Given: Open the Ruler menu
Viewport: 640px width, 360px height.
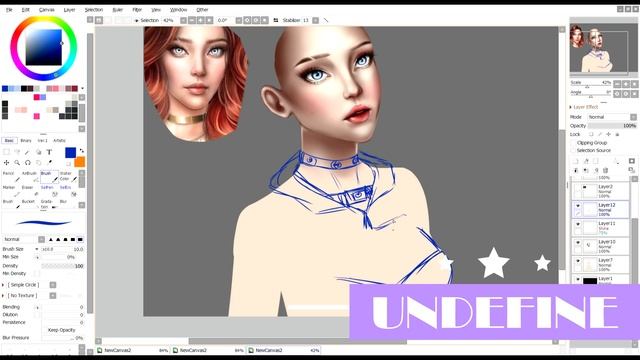Looking at the screenshot, I should (x=118, y=9).
